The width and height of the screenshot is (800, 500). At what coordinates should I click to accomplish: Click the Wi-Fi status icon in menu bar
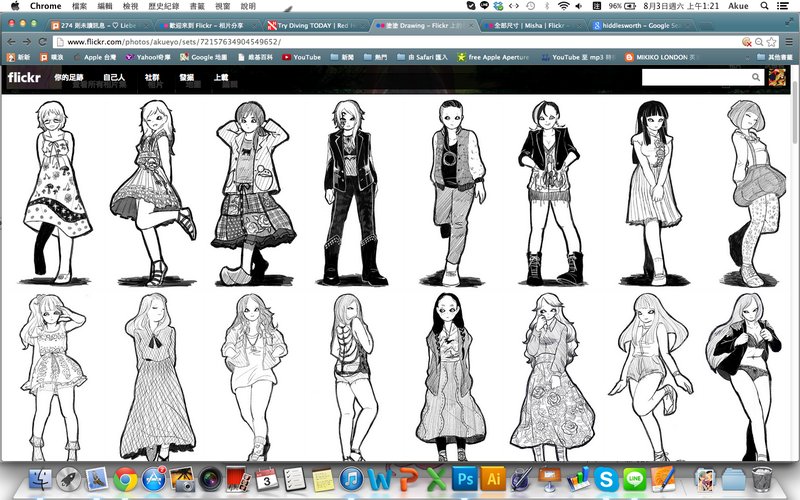pyautogui.click(x=563, y=6)
